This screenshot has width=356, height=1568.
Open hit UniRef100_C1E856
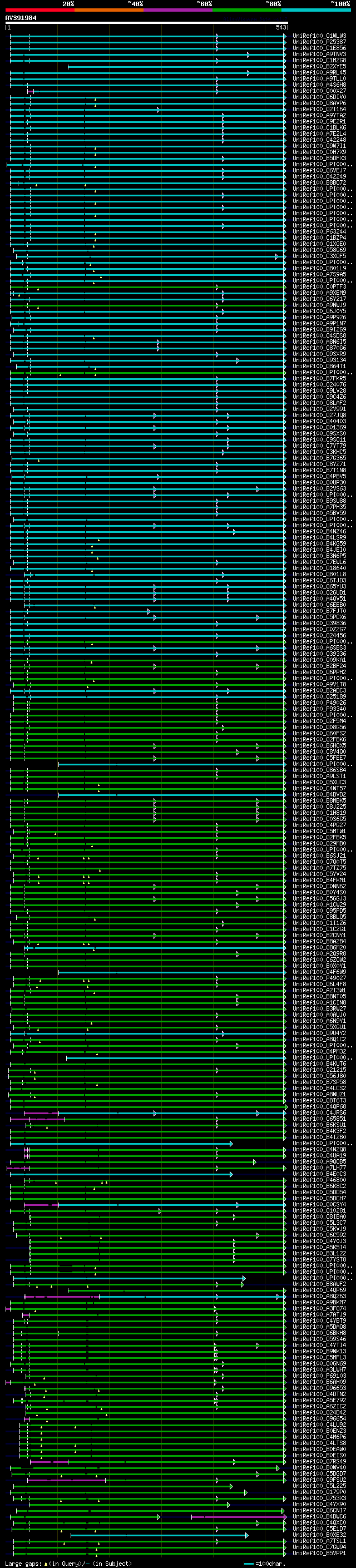click(319, 48)
